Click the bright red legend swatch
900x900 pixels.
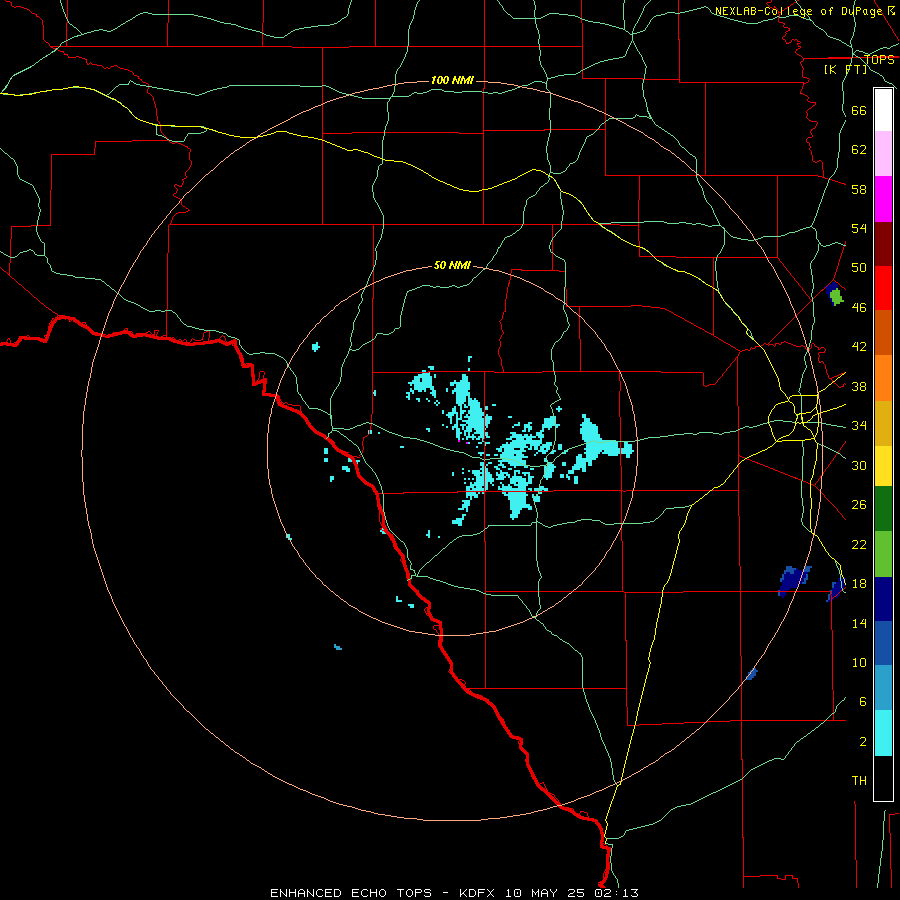pos(883,288)
